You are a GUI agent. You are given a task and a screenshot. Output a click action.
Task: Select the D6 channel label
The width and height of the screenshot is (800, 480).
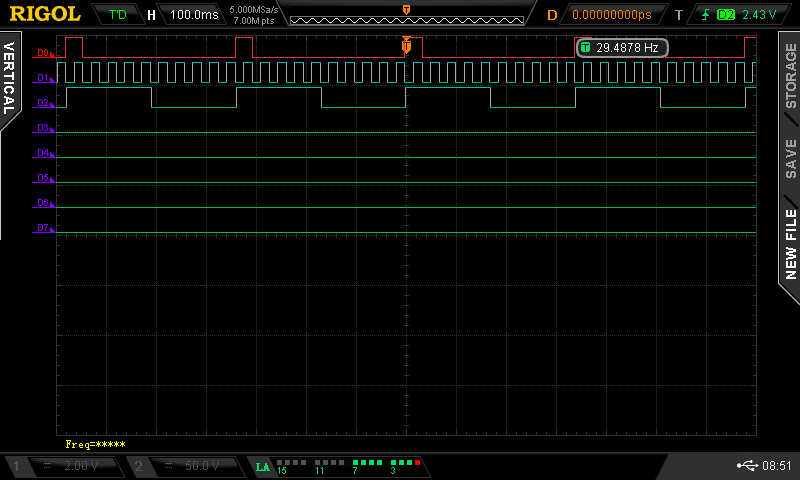click(43, 203)
